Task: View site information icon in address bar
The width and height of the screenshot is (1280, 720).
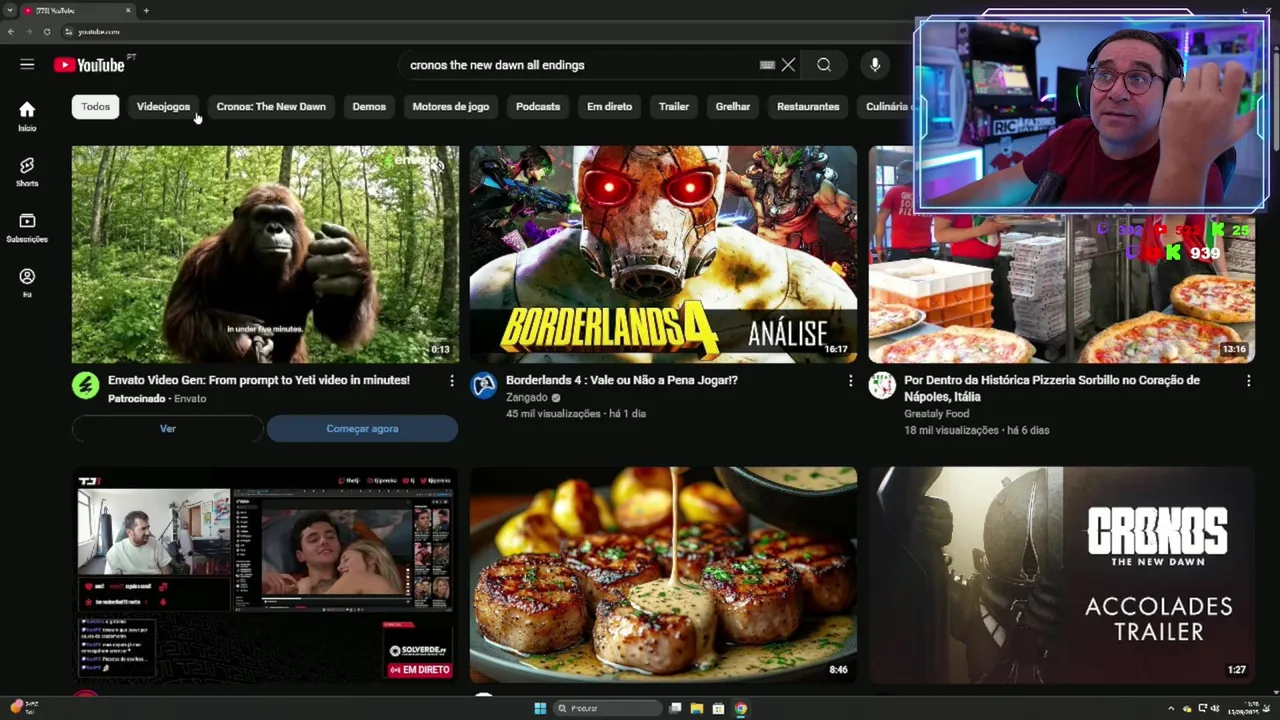Action: [x=68, y=32]
